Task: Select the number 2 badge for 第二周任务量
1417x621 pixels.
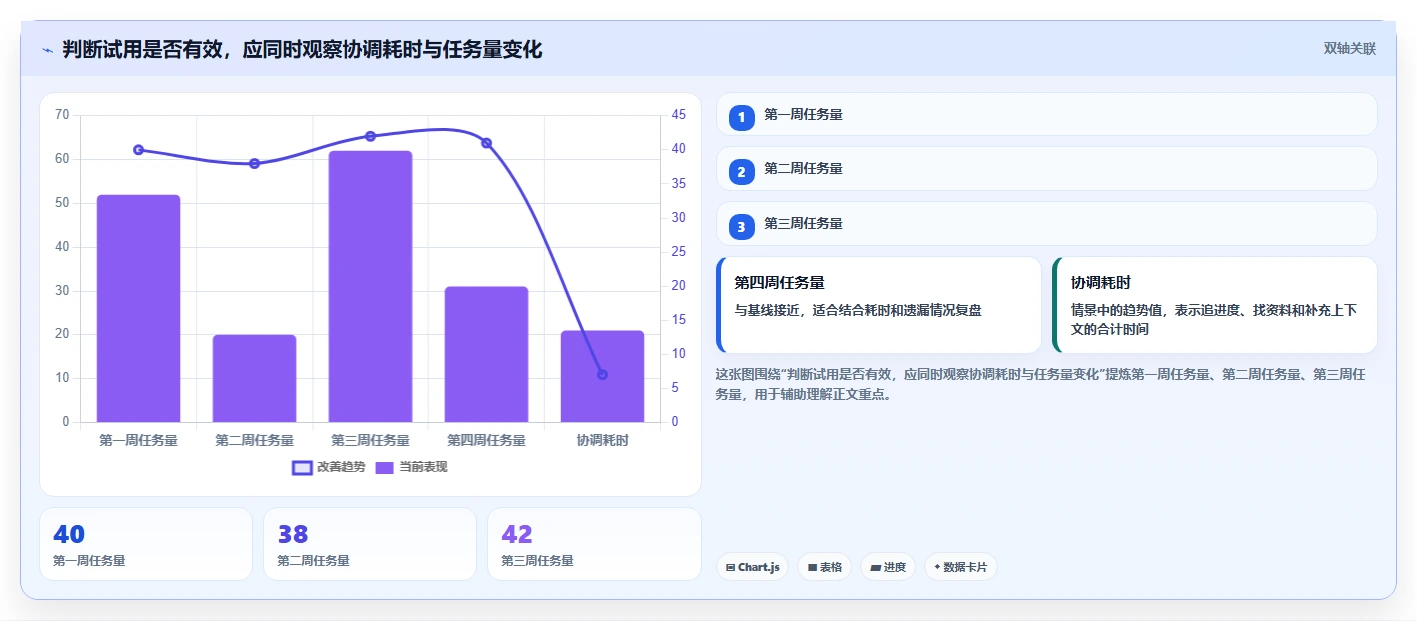Action: click(x=741, y=172)
